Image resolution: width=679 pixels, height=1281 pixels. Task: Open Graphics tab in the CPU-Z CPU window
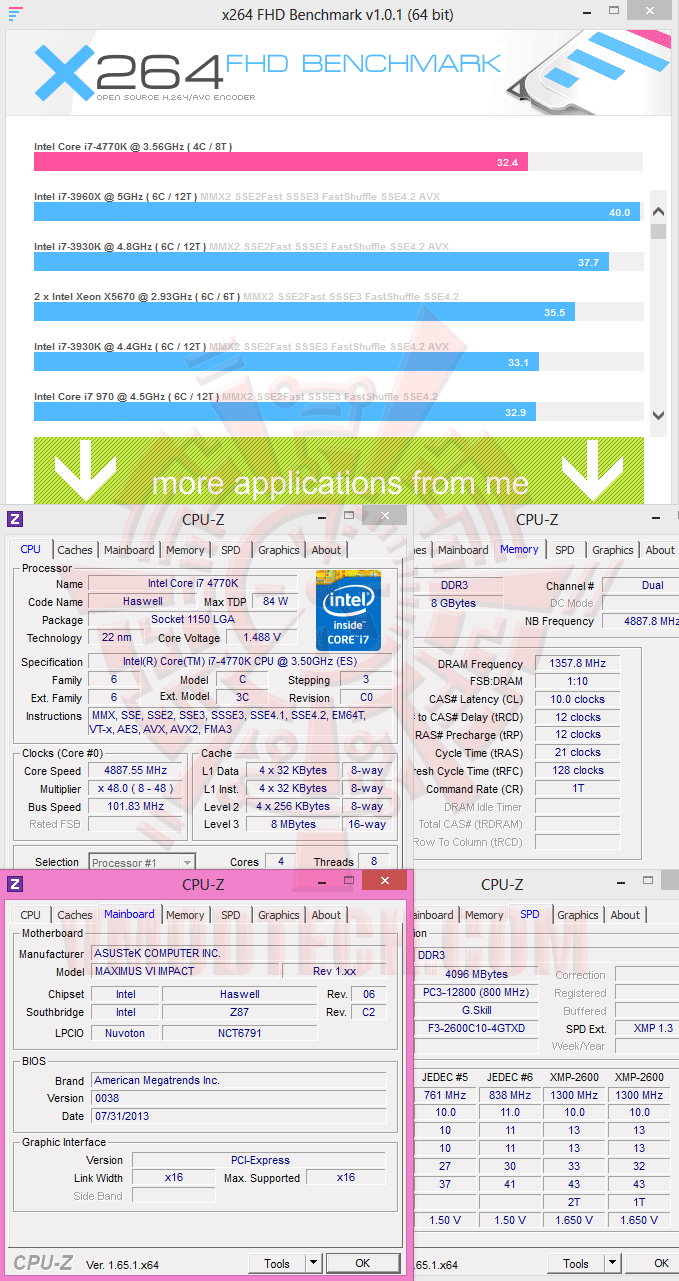pyautogui.click(x=279, y=550)
